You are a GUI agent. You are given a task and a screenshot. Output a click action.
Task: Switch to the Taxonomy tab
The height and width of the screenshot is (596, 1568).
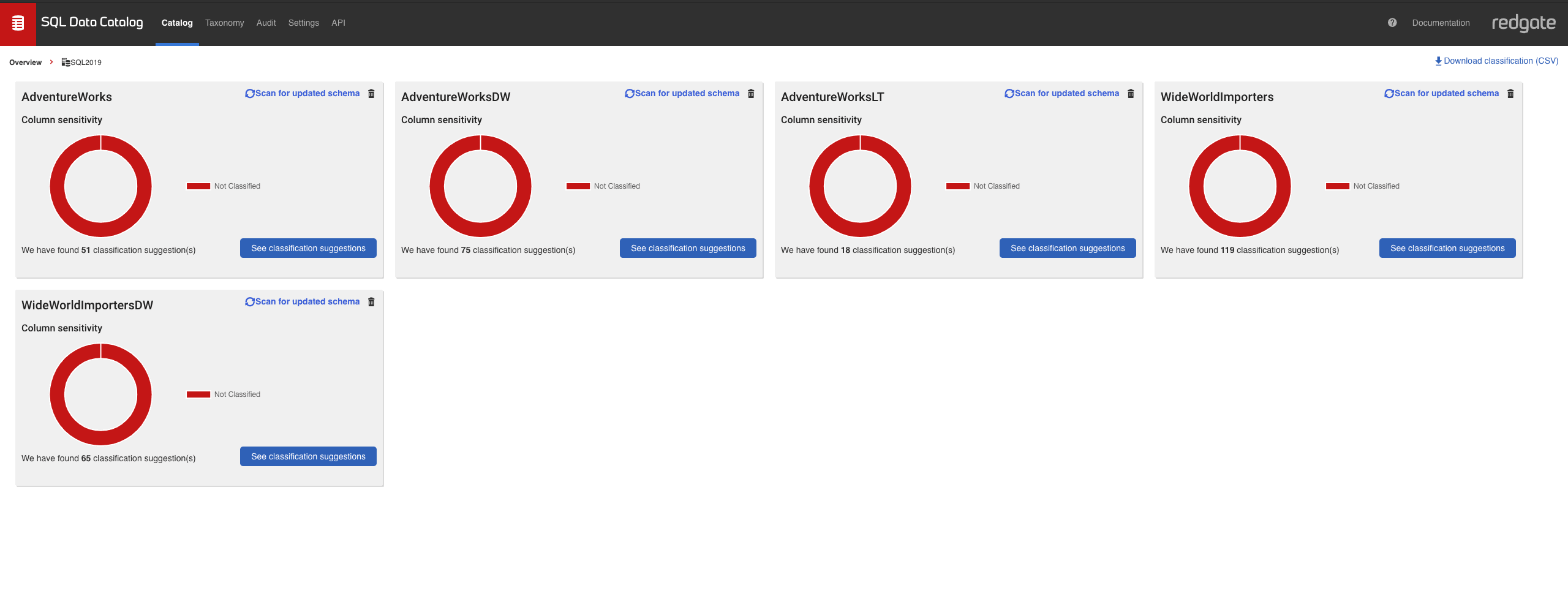[x=224, y=23]
